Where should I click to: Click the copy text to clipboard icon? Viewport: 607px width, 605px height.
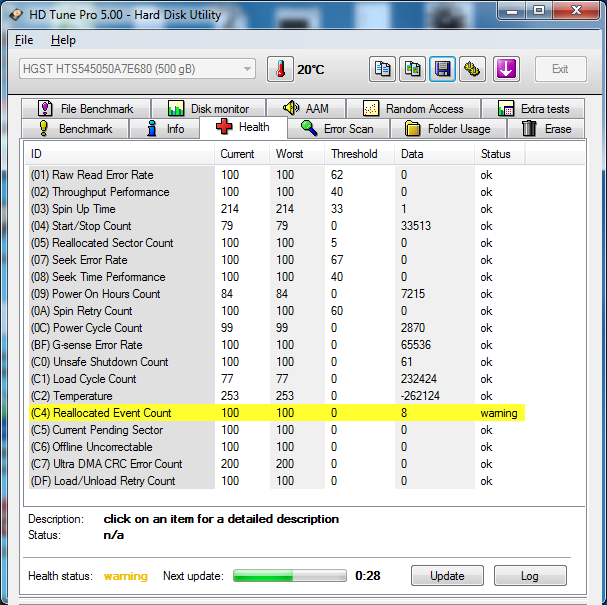pos(382,69)
